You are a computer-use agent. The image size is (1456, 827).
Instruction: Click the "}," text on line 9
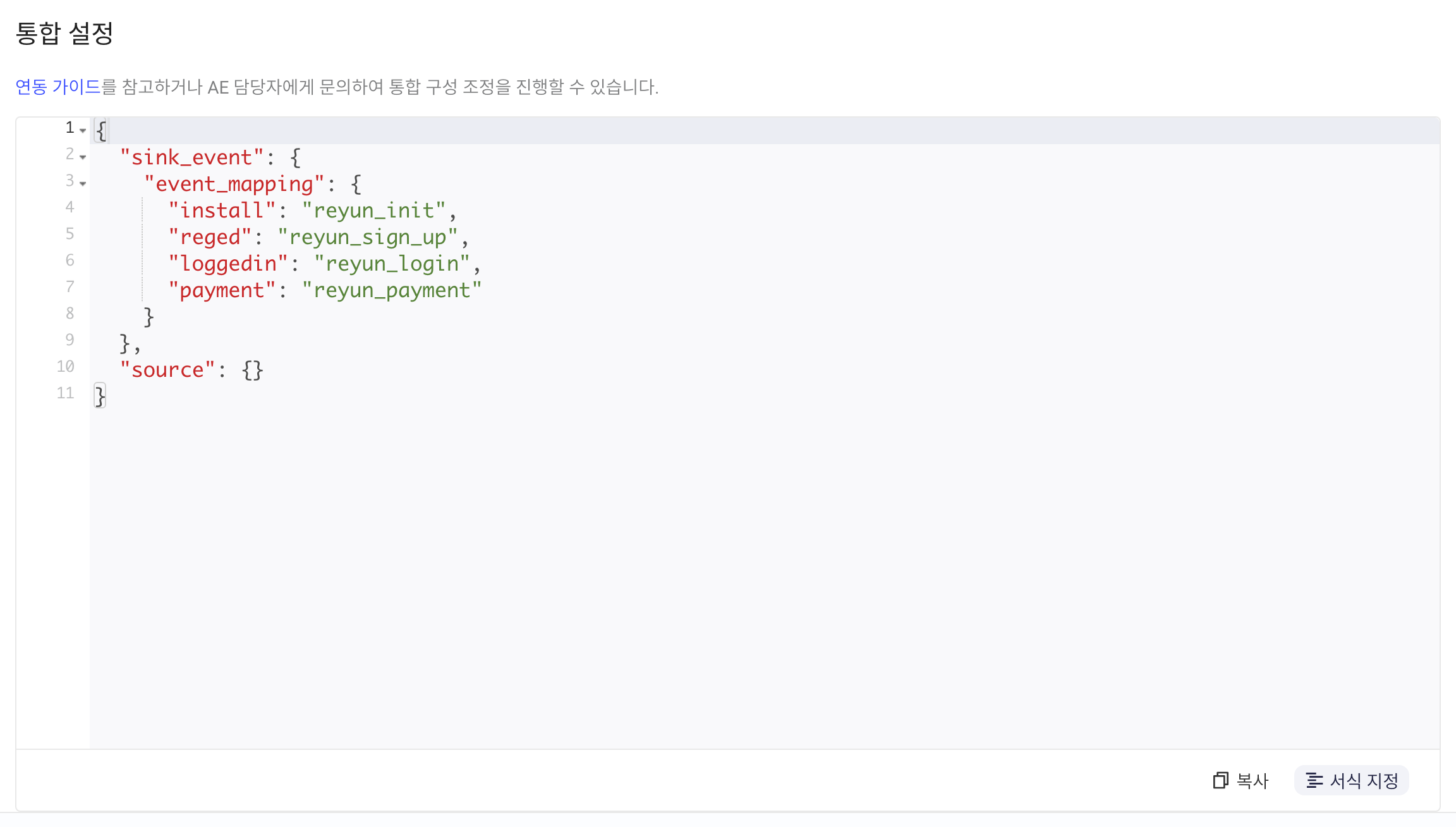130,343
